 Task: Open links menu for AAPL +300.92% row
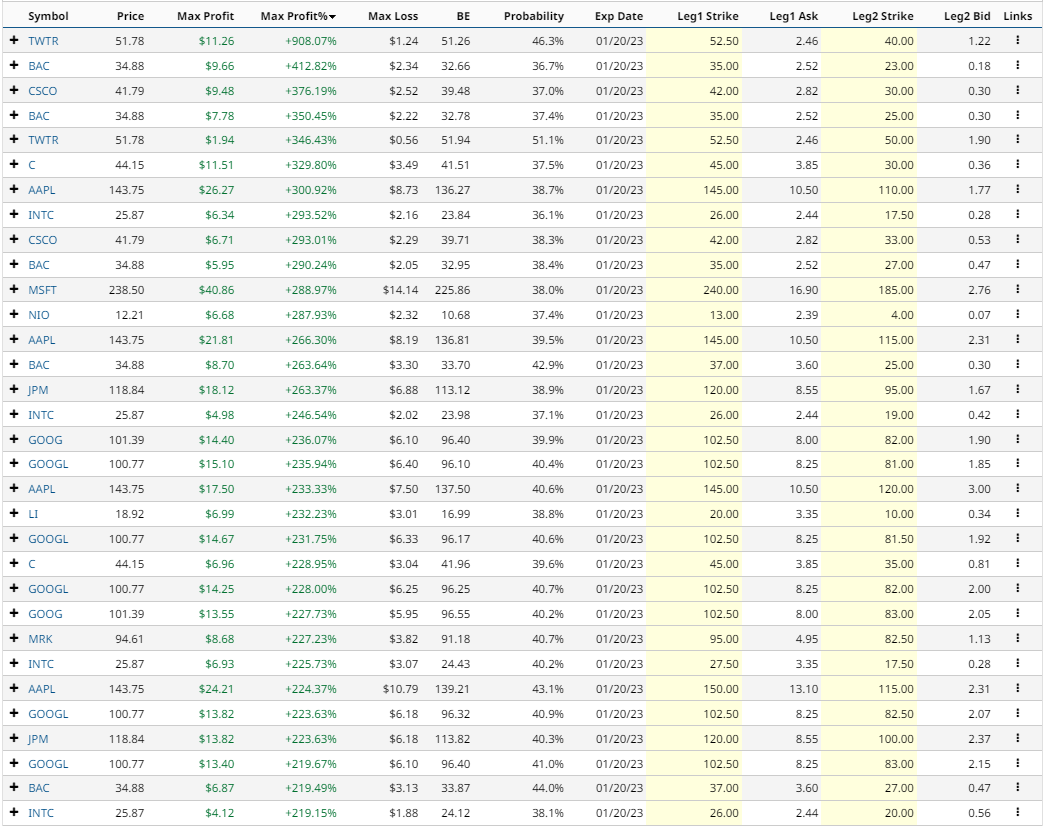pos(1017,190)
